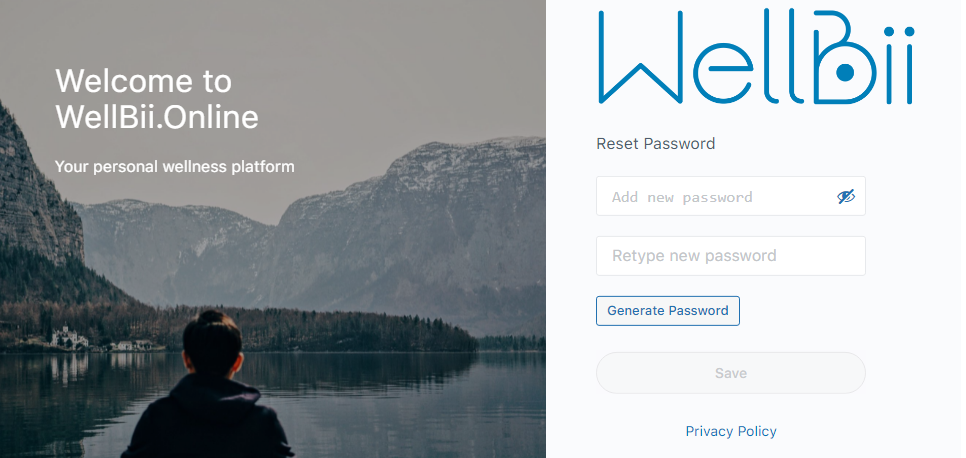Select the Welcome to WellBii.Online heading
The height and width of the screenshot is (458, 966).
pyautogui.click(x=157, y=99)
